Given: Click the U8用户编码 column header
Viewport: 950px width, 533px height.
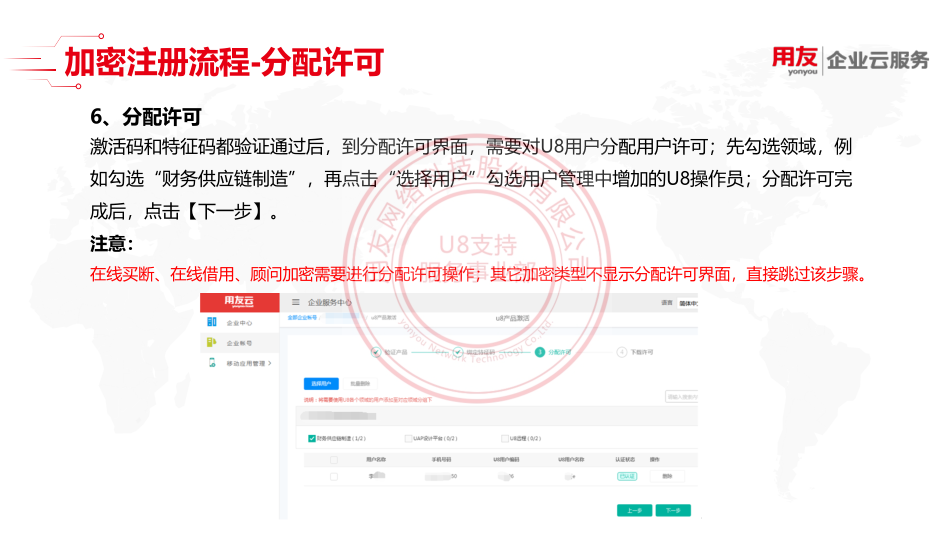Looking at the screenshot, I should click(507, 460).
